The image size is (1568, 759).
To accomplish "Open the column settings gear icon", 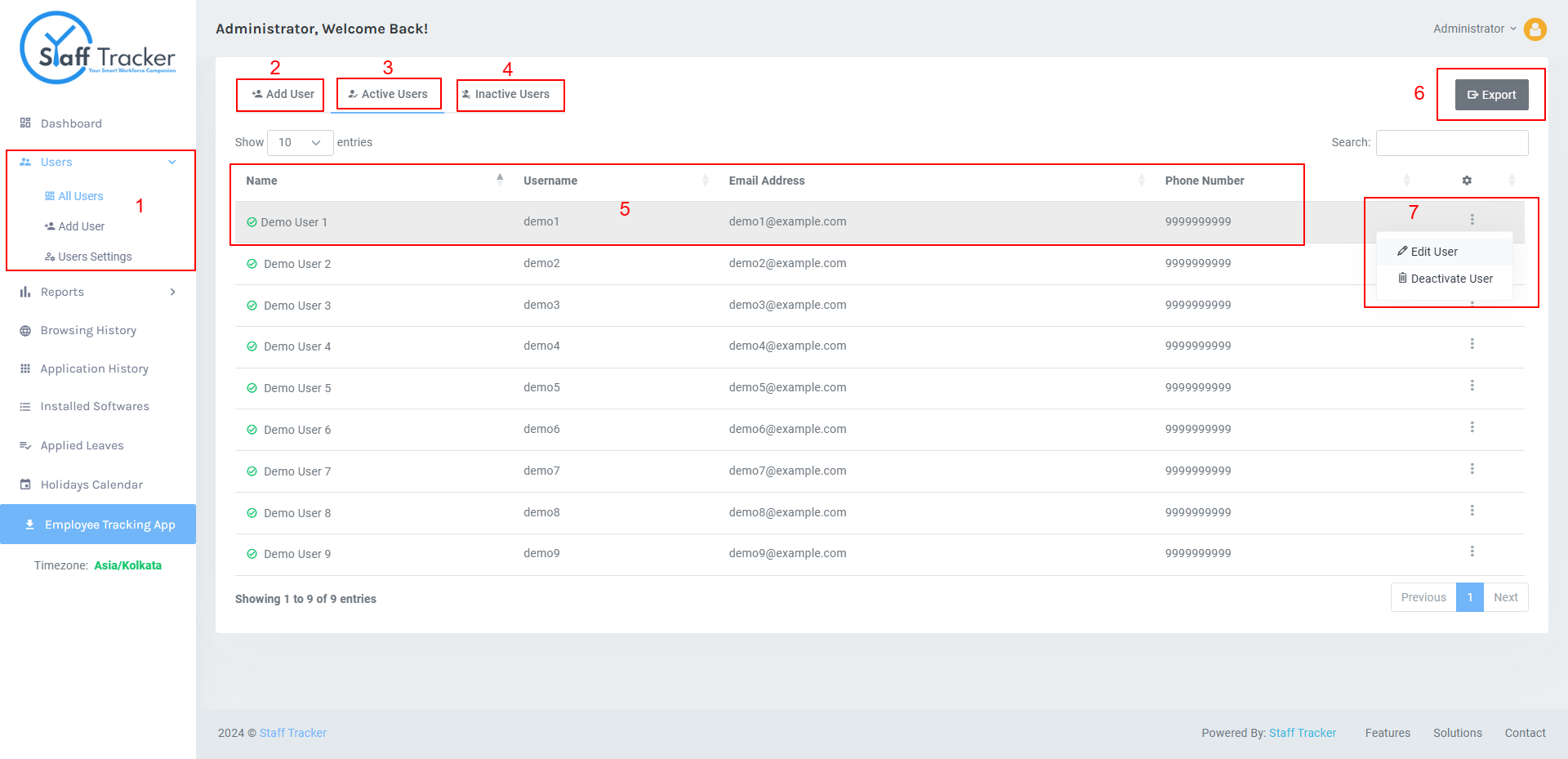I will (1467, 181).
